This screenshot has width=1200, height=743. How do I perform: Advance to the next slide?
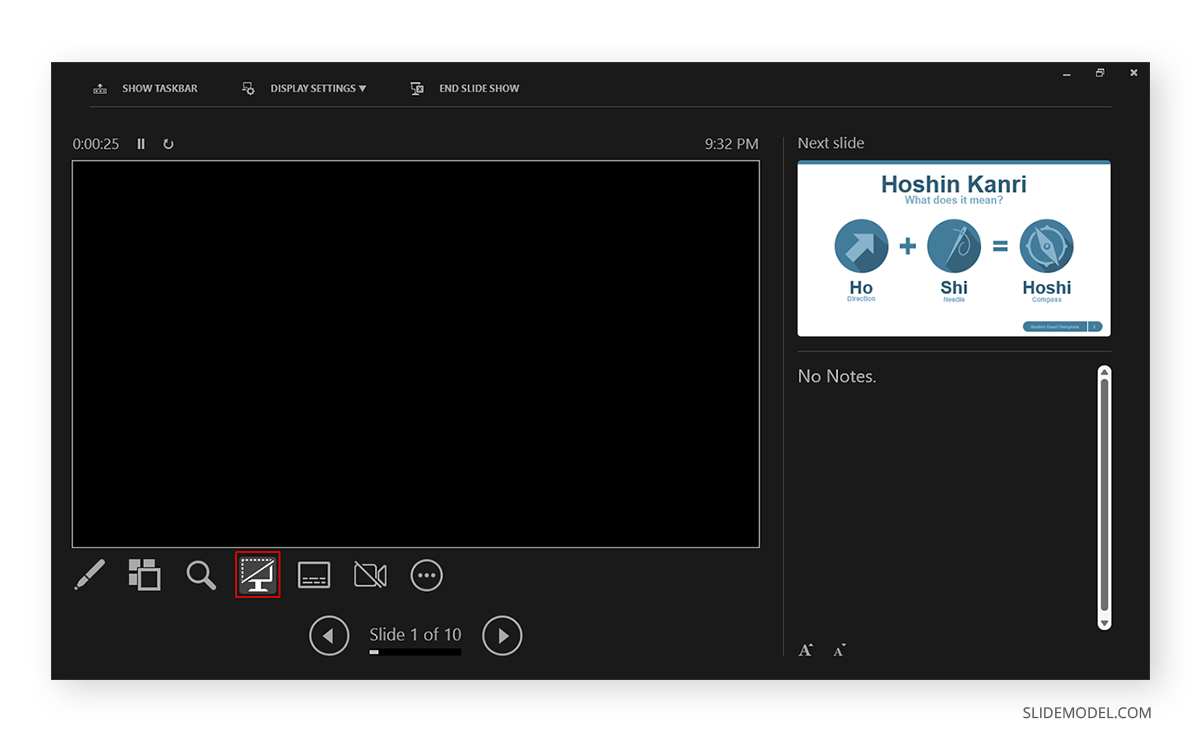coord(502,636)
